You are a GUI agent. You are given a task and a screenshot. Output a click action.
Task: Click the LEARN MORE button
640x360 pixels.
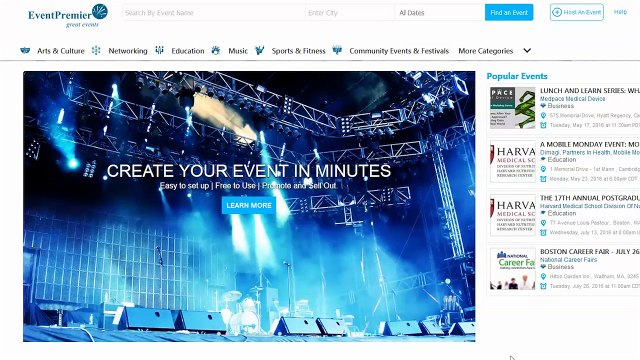249,205
